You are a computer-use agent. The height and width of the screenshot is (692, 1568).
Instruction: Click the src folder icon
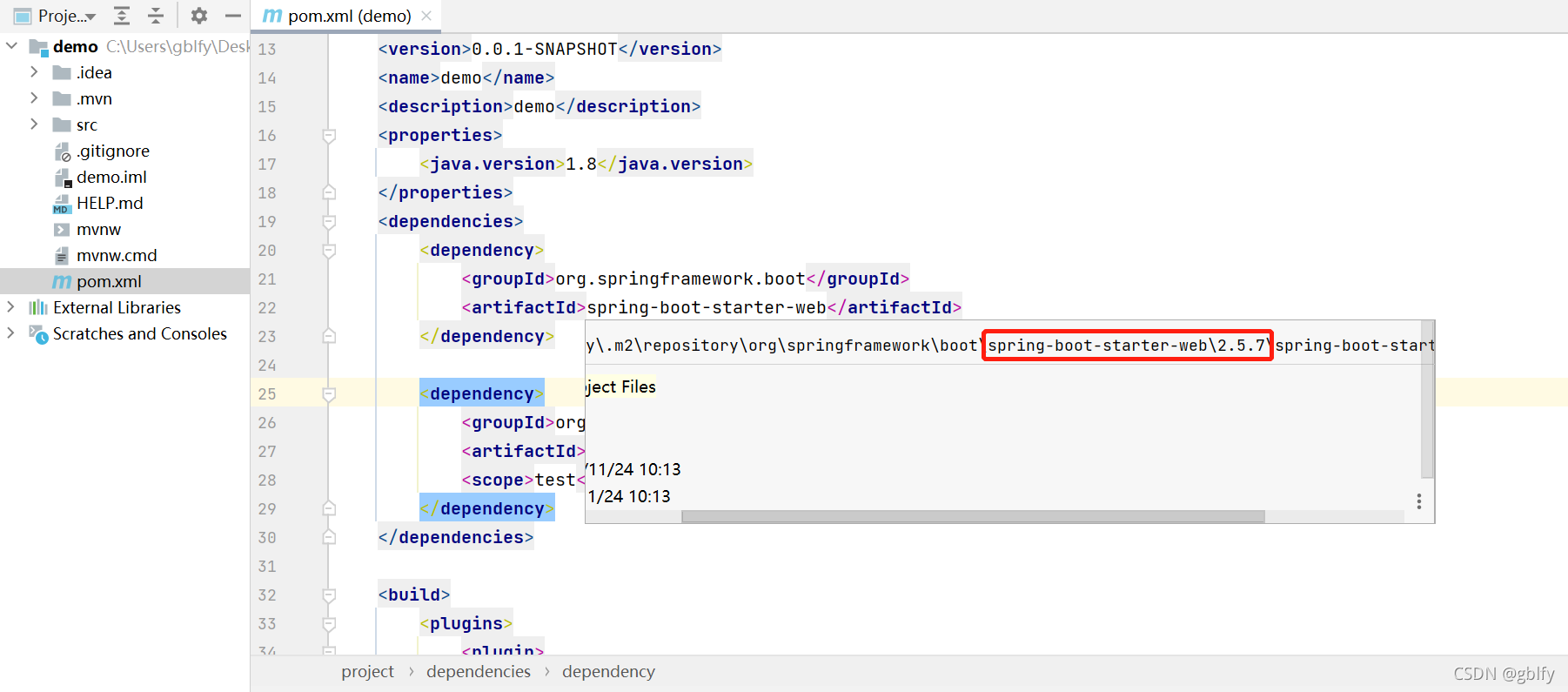click(62, 124)
